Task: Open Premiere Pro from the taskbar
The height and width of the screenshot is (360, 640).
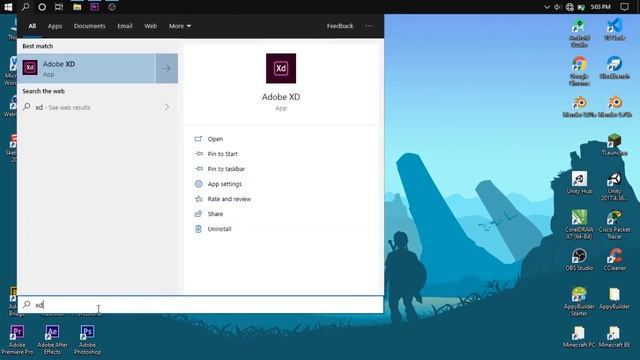Action: click(94, 7)
